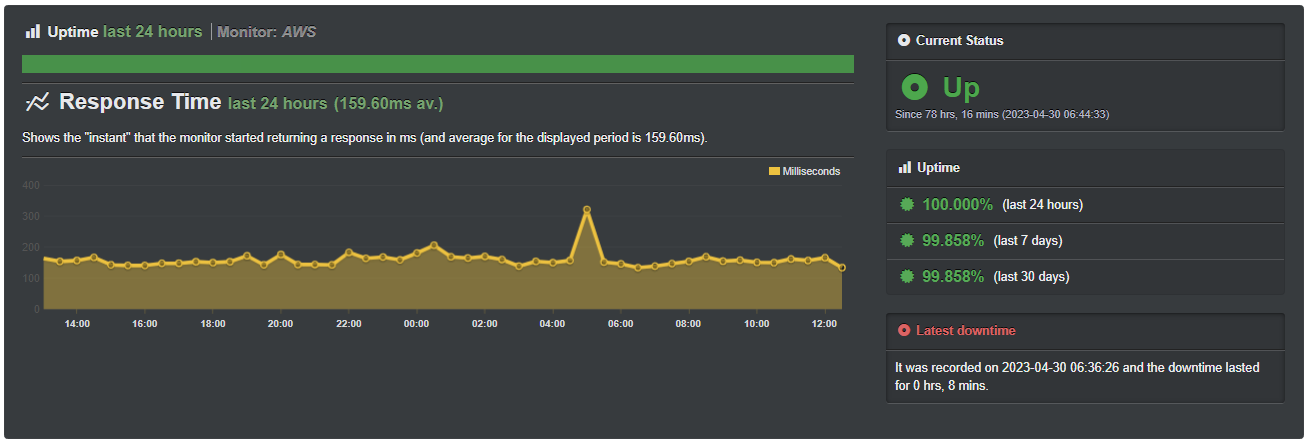The image size is (1309, 443).
Task: Click the response time spike near 05:00
Action: click(x=587, y=210)
